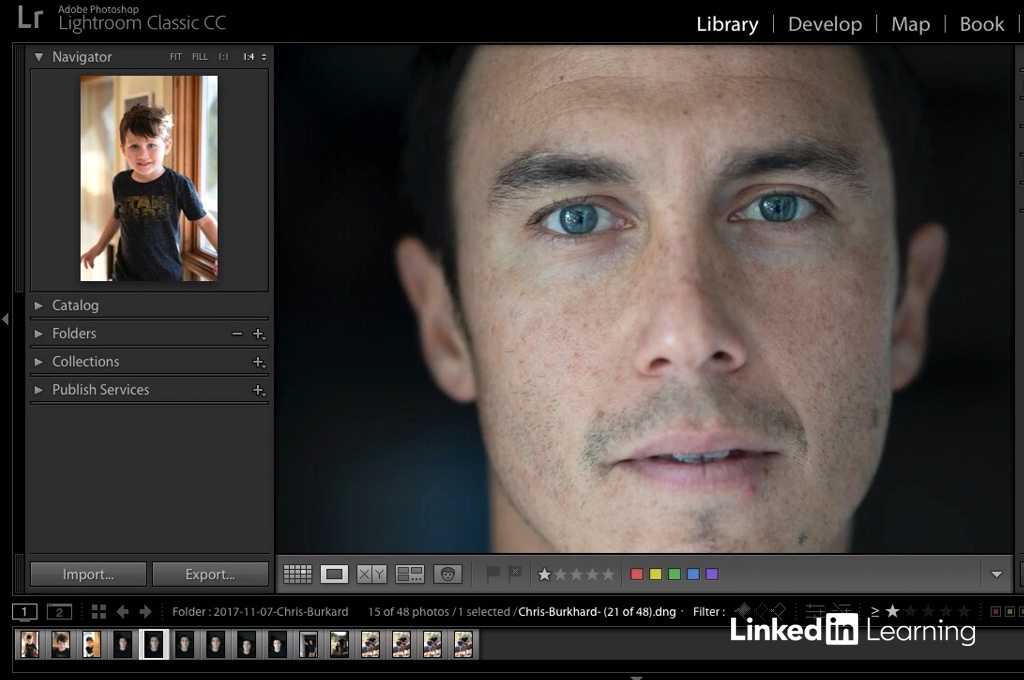Go back using left arrow in filmstrip bar
The height and width of the screenshot is (680, 1024).
[123, 611]
